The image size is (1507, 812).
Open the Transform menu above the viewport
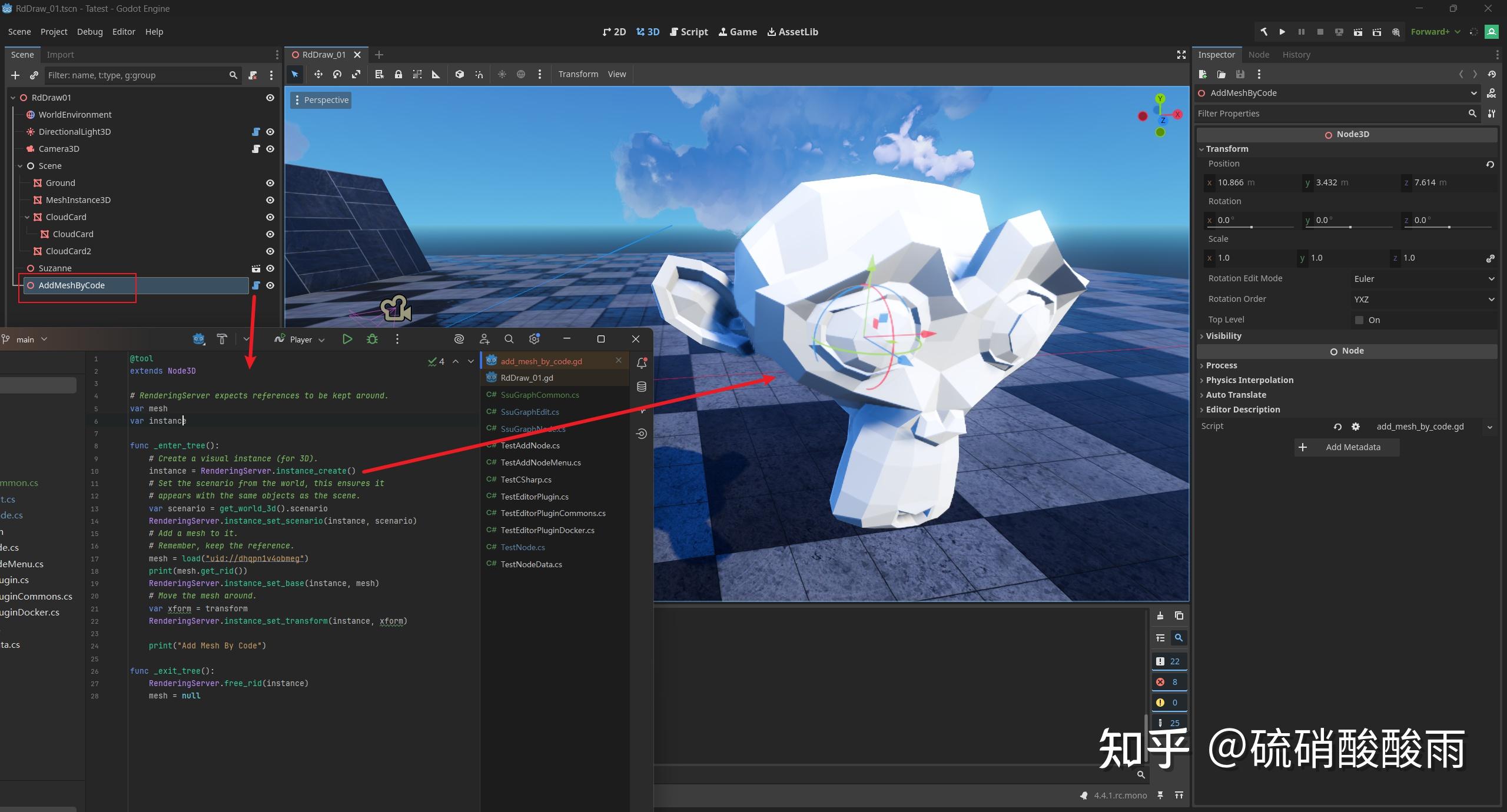[578, 74]
